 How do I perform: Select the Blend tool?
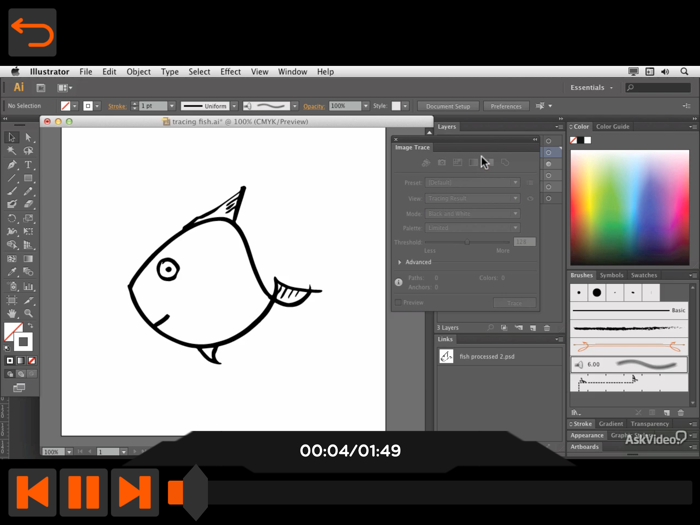(28, 272)
